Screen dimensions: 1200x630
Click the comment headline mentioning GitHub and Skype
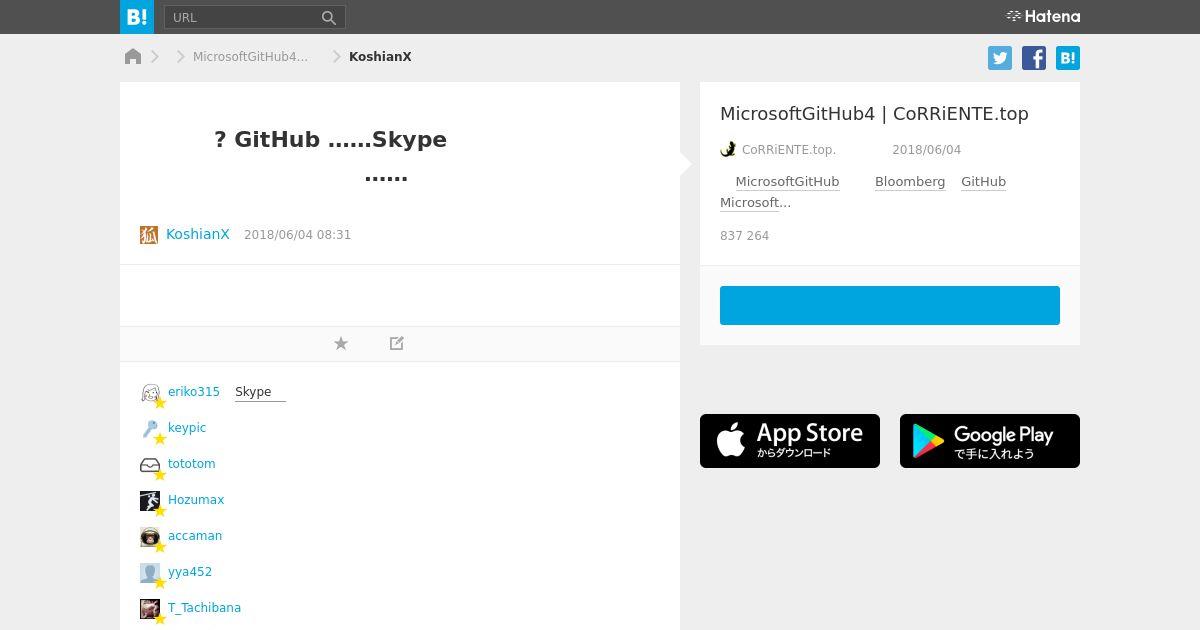(330, 157)
